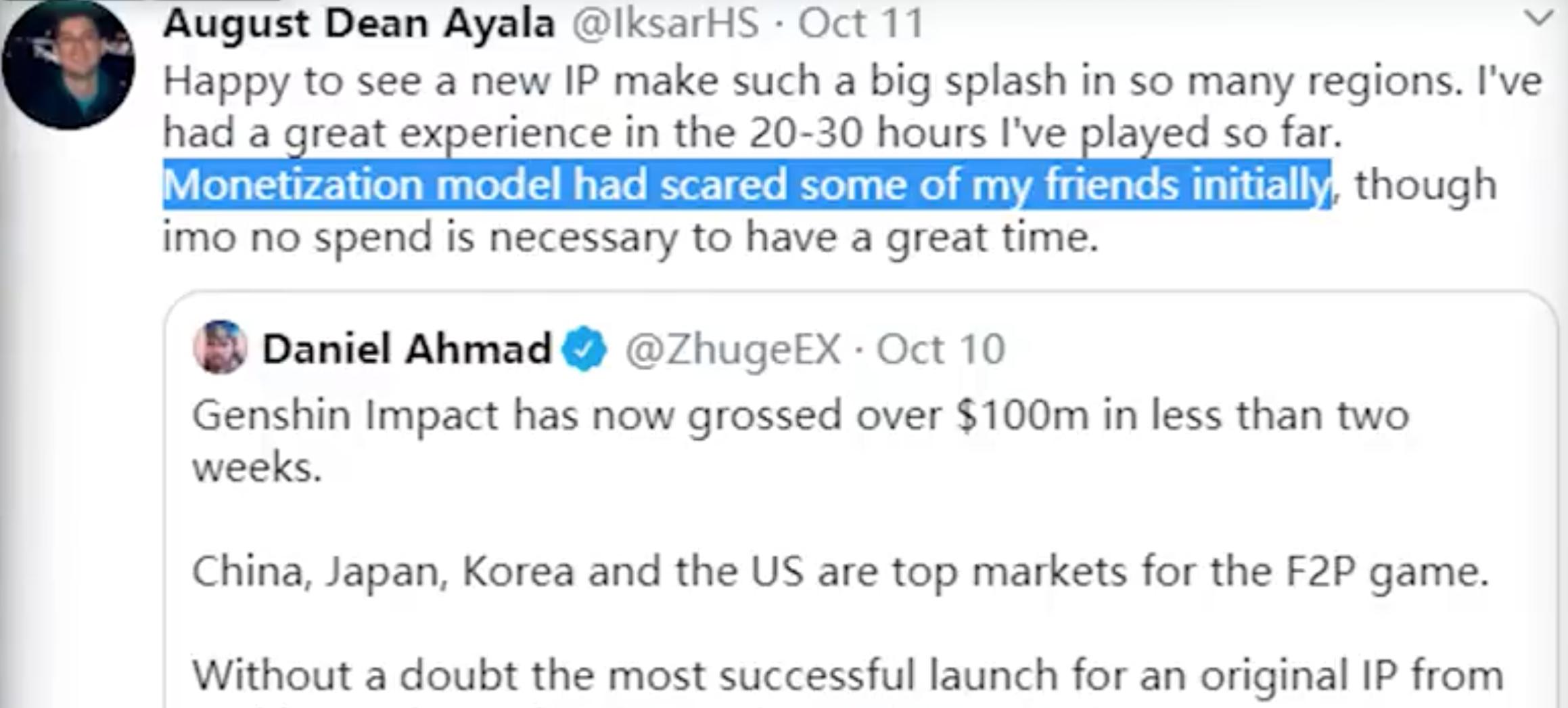Click the highlighted Monetization model text
1568x708 pixels.
click(x=747, y=185)
